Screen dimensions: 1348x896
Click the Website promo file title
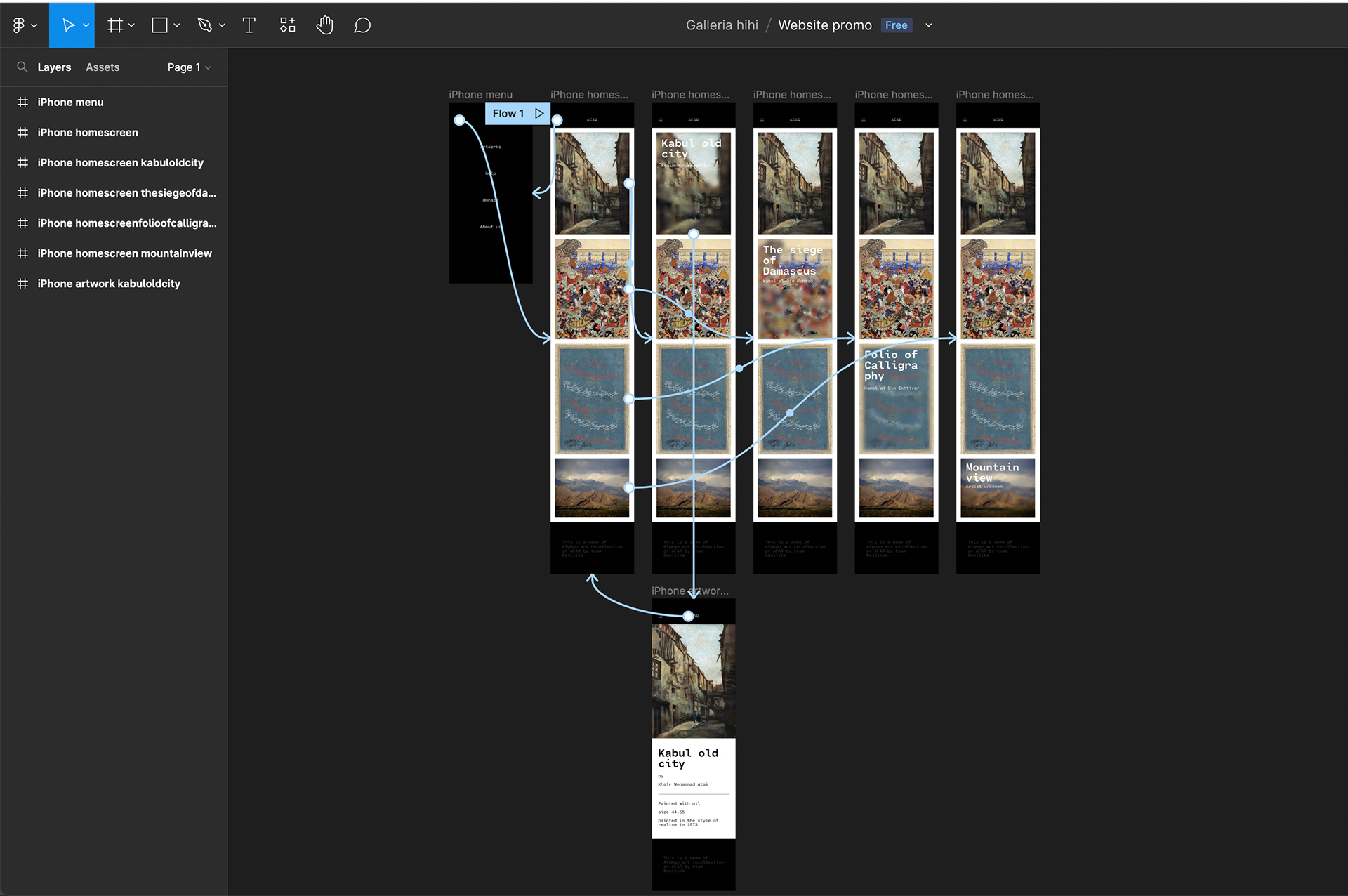(825, 25)
